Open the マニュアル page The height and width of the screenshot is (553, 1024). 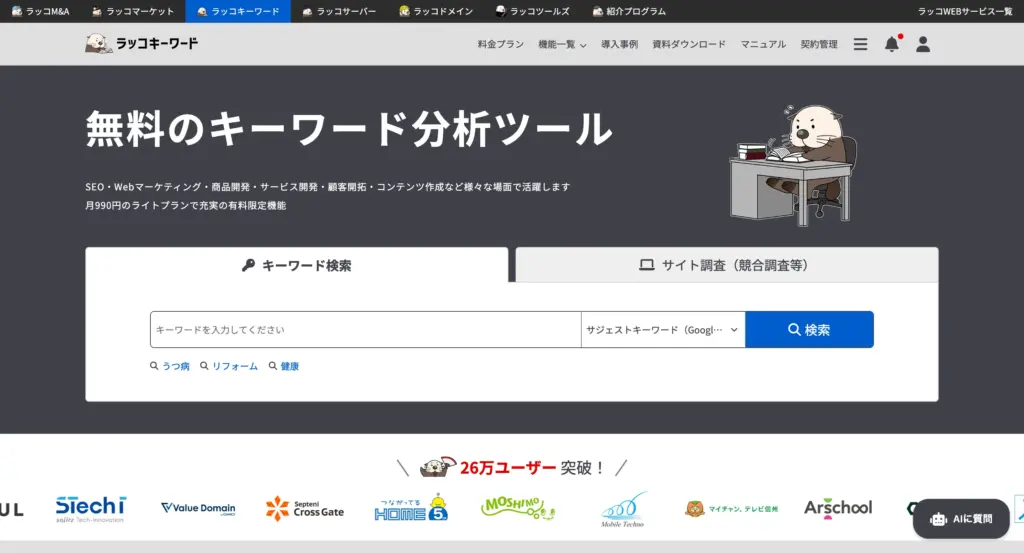pyautogui.click(x=763, y=44)
